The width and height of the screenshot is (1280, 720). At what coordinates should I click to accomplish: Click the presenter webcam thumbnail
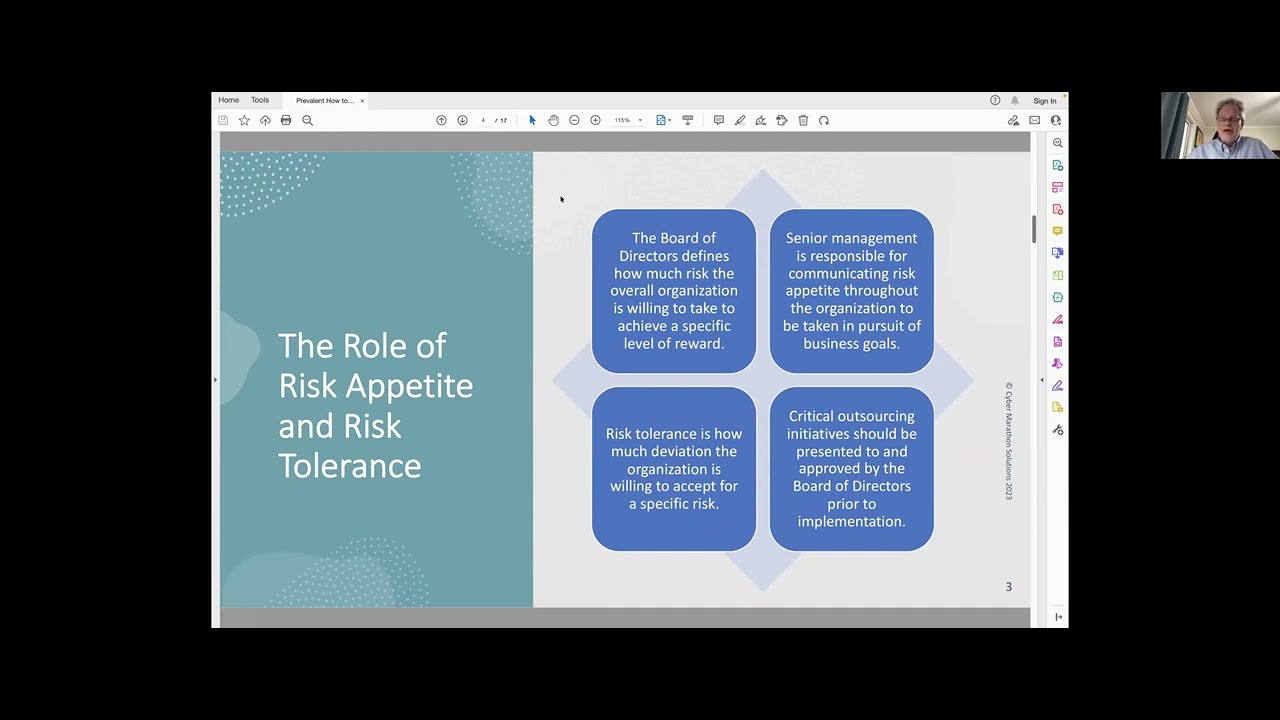click(x=1220, y=126)
